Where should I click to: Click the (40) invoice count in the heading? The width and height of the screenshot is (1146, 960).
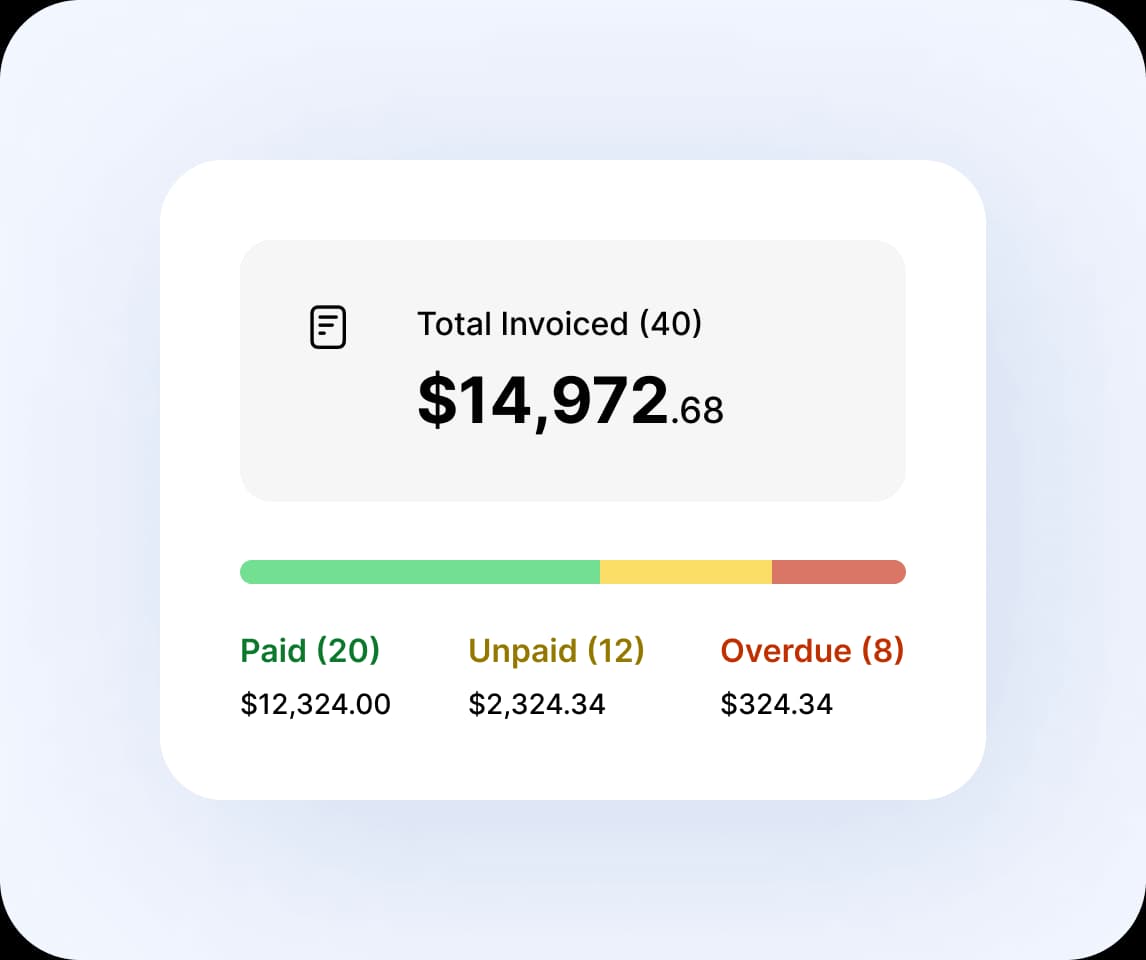tap(670, 324)
